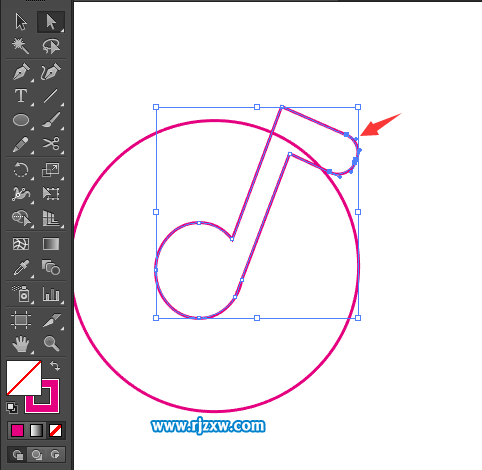
Task: Swap fill and stroke colors
Action: point(55,366)
